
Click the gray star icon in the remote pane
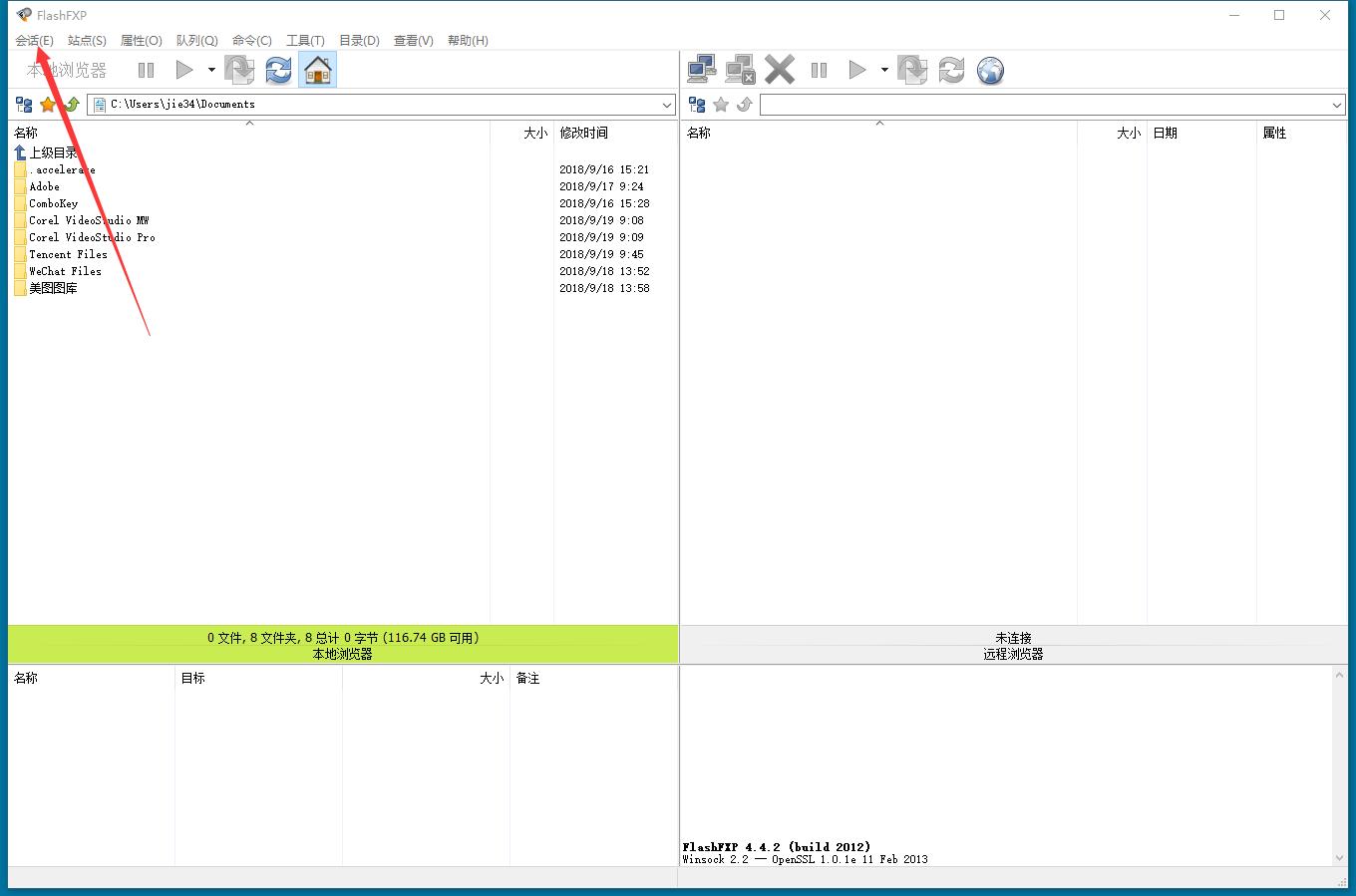(x=721, y=105)
